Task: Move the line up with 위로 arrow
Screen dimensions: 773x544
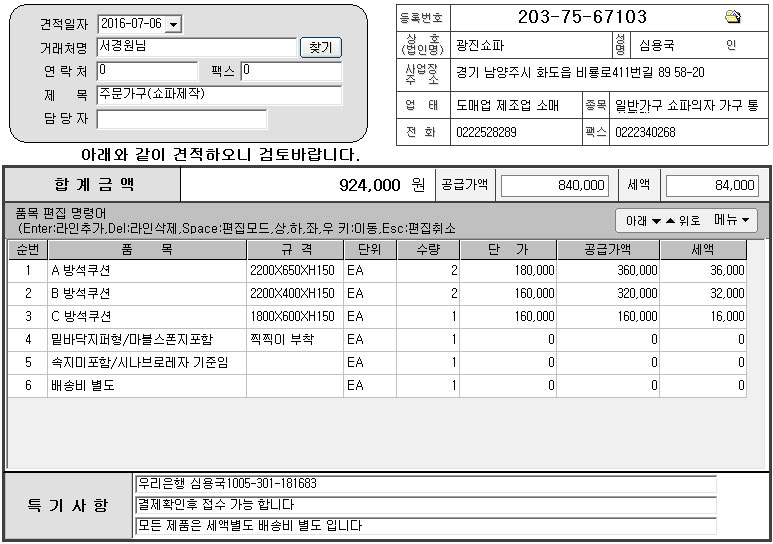Action: [x=682, y=221]
